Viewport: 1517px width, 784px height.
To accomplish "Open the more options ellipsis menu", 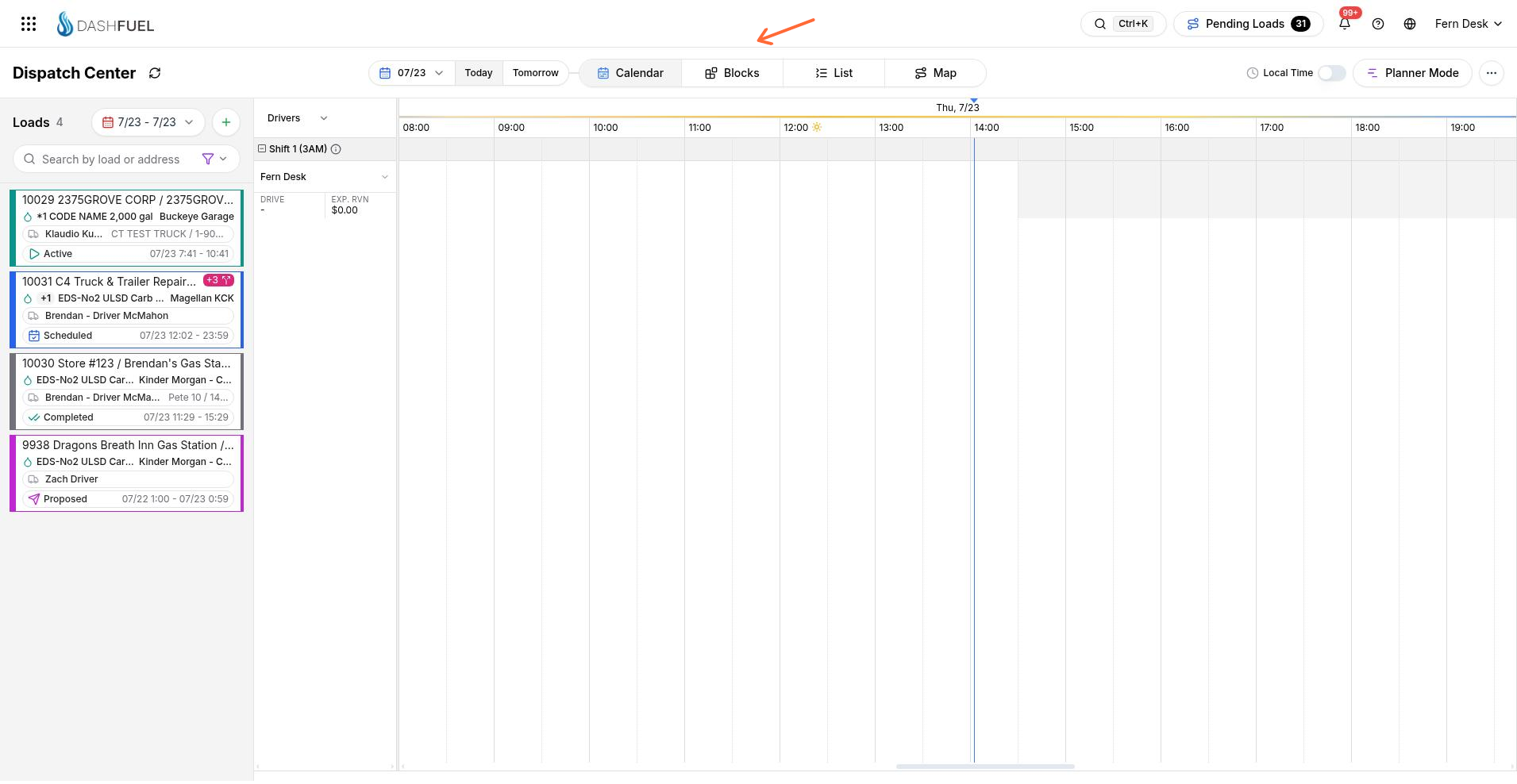I will point(1492,73).
